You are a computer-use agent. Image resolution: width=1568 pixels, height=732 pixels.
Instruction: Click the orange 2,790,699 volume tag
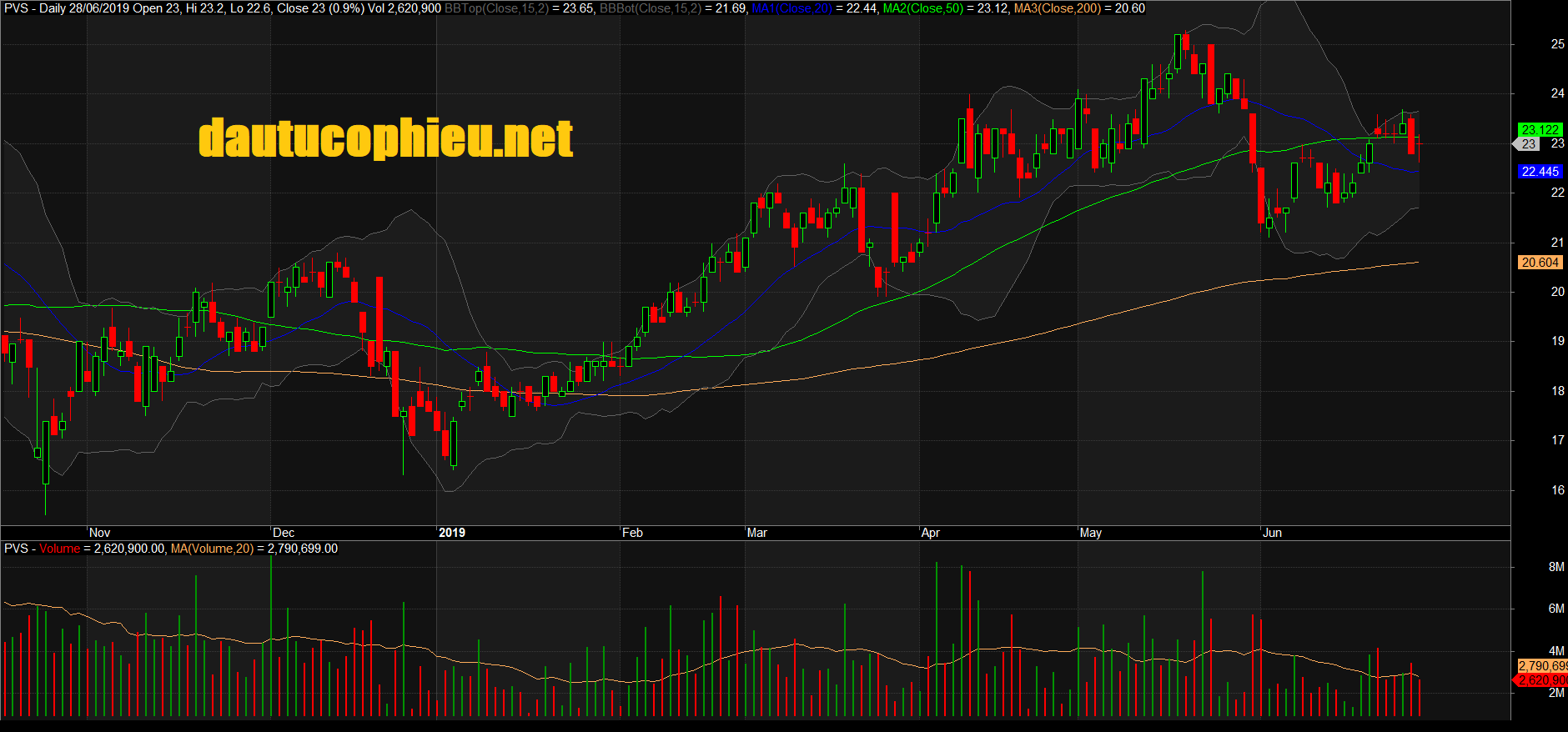[x=1542, y=666]
